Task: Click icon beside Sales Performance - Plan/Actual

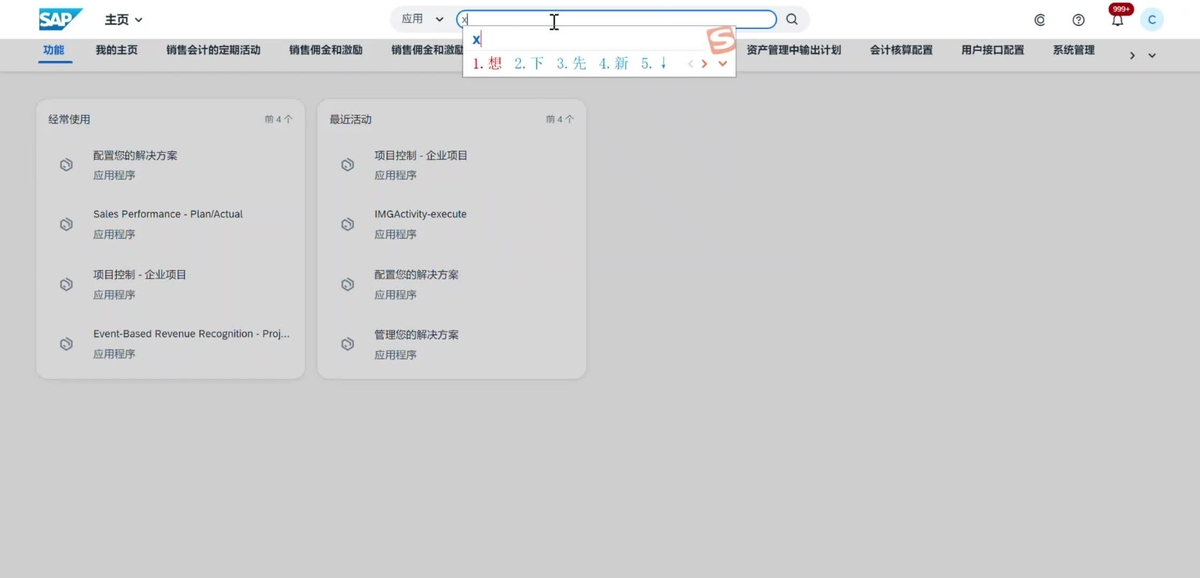Action: 66,224
